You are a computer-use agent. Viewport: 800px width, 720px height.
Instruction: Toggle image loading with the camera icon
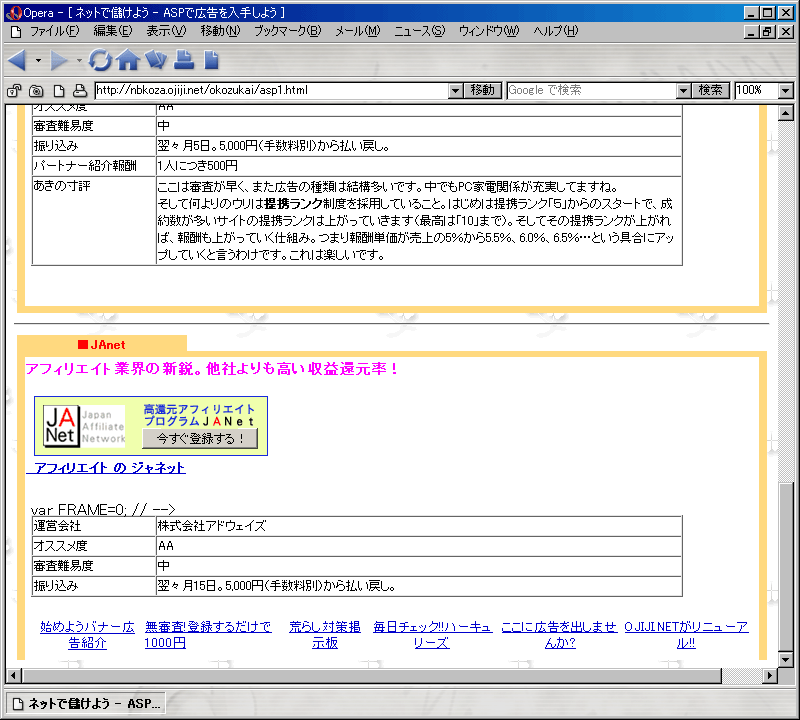coord(36,91)
